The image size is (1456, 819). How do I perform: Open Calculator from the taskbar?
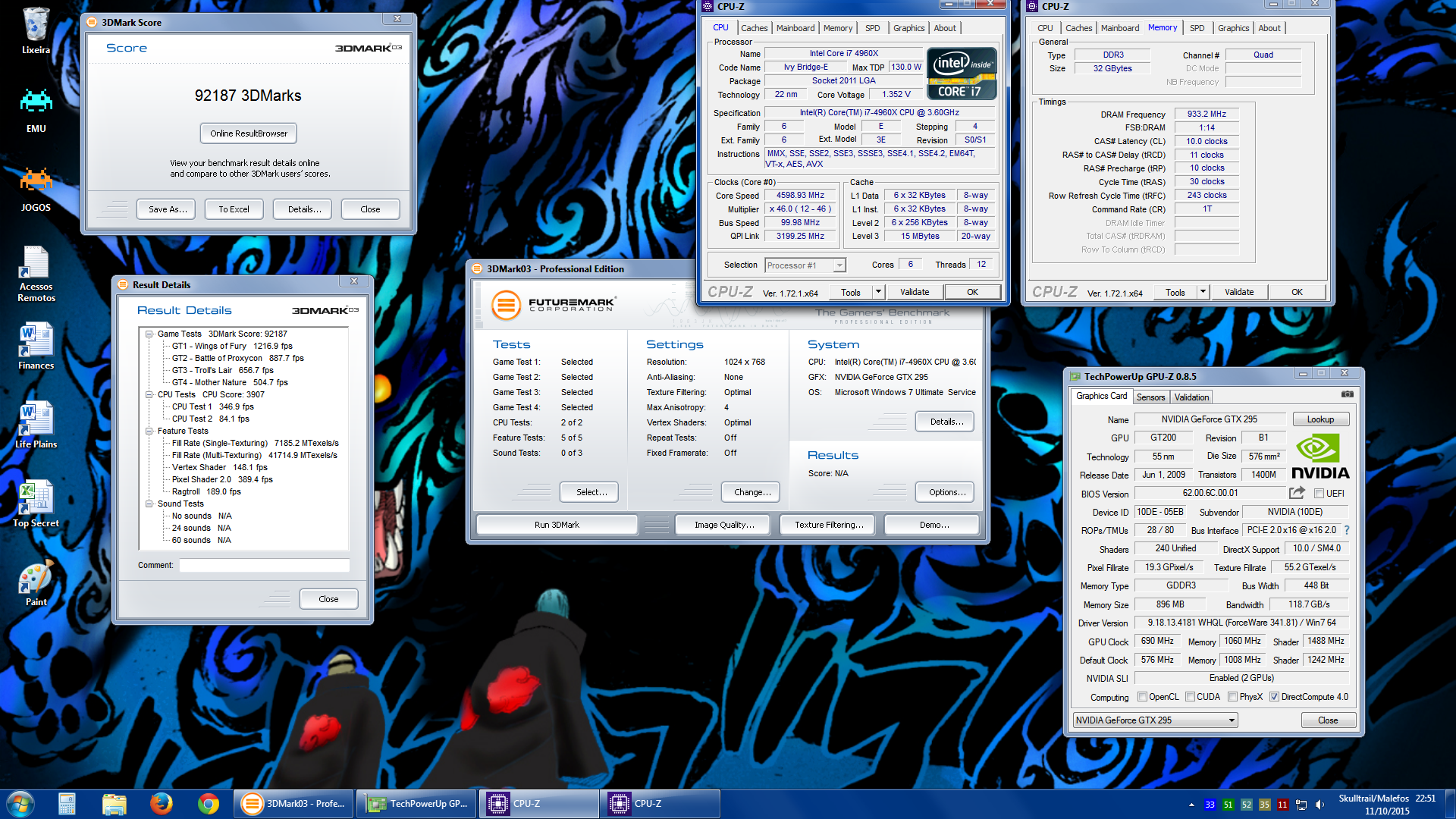tap(67, 804)
